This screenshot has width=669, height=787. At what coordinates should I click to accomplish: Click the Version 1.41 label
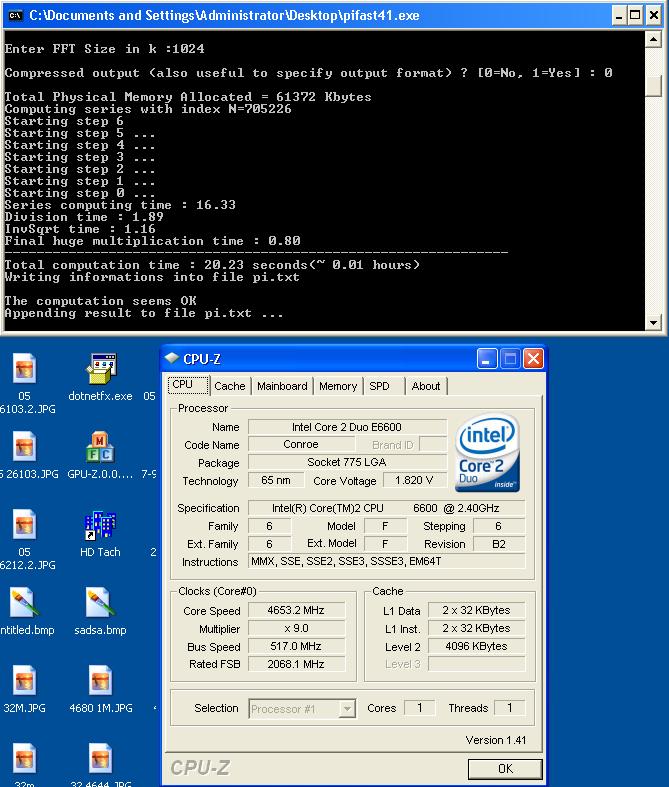tap(495, 740)
